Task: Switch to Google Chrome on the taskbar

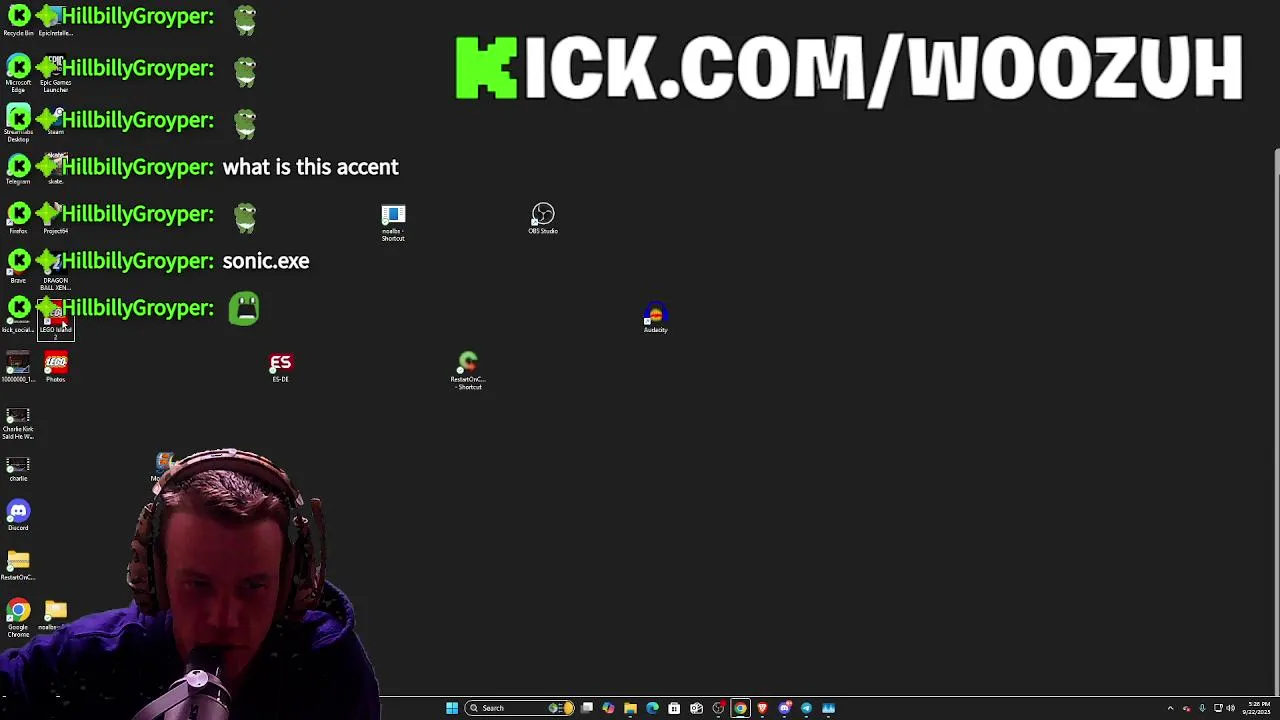Action: click(740, 708)
